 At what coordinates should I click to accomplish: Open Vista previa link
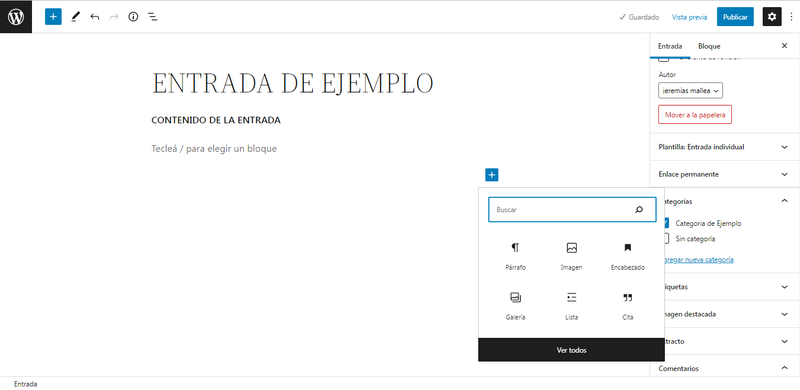point(689,17)
